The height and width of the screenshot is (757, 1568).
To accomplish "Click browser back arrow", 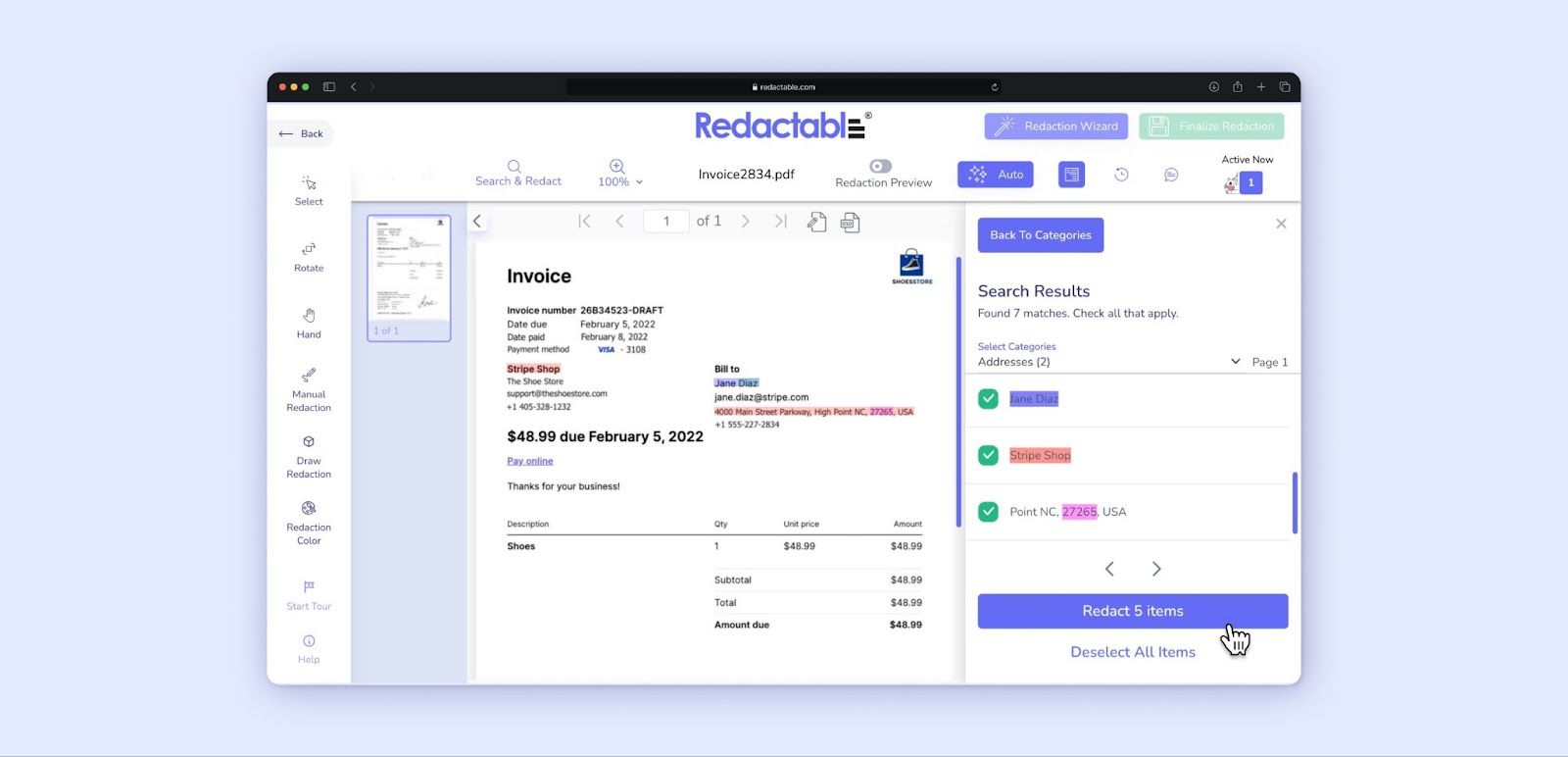I will click(354, 87).
